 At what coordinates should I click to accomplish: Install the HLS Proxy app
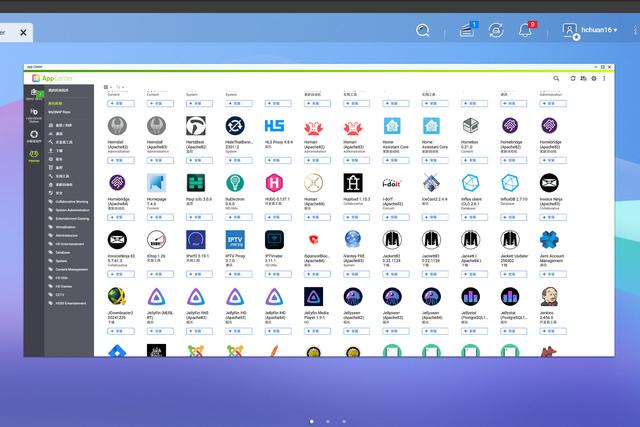click(278, 160)
